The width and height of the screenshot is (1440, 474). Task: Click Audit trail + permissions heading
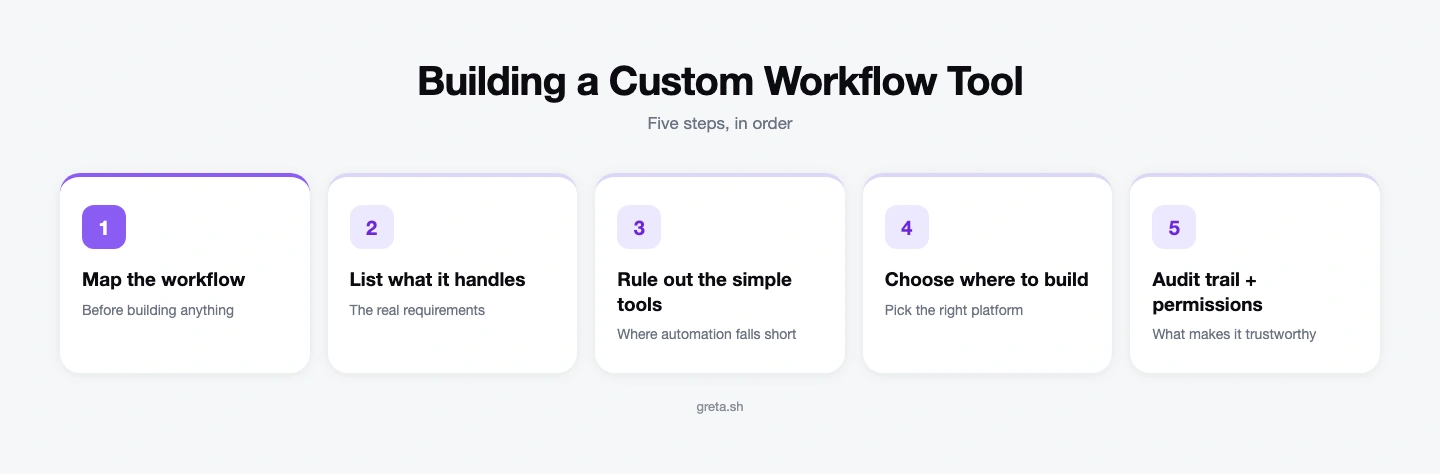[1207, 291]
